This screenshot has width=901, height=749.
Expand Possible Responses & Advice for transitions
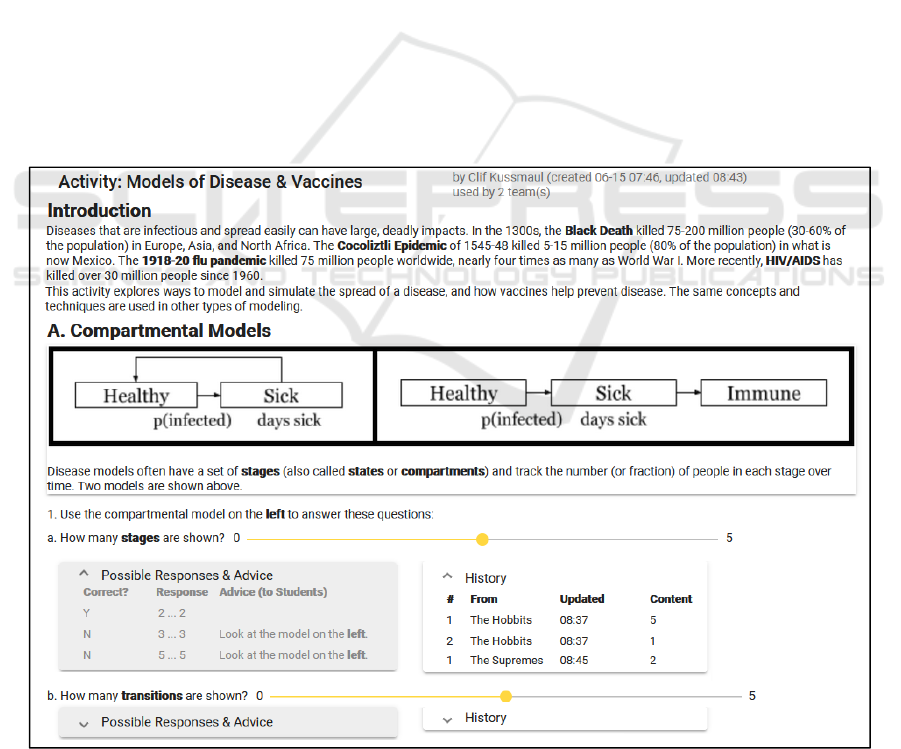[x=85, y=722]
